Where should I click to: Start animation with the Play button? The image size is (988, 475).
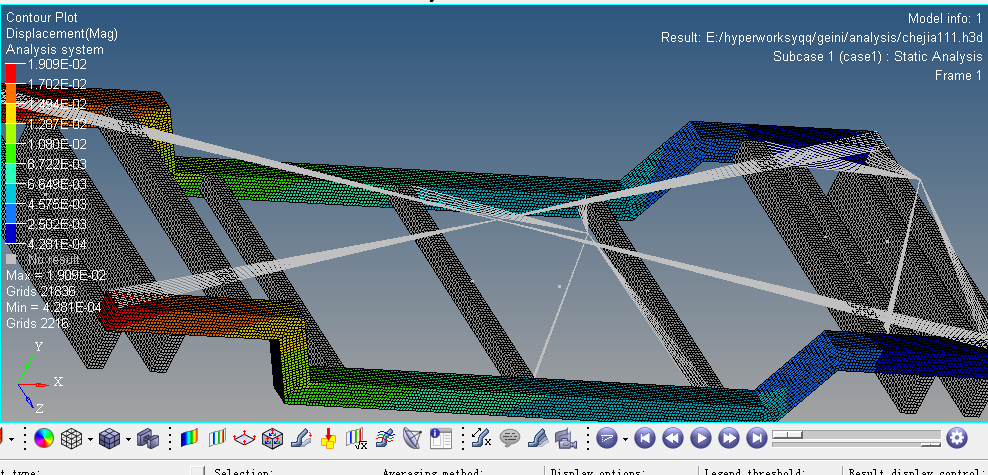(701, 438)
